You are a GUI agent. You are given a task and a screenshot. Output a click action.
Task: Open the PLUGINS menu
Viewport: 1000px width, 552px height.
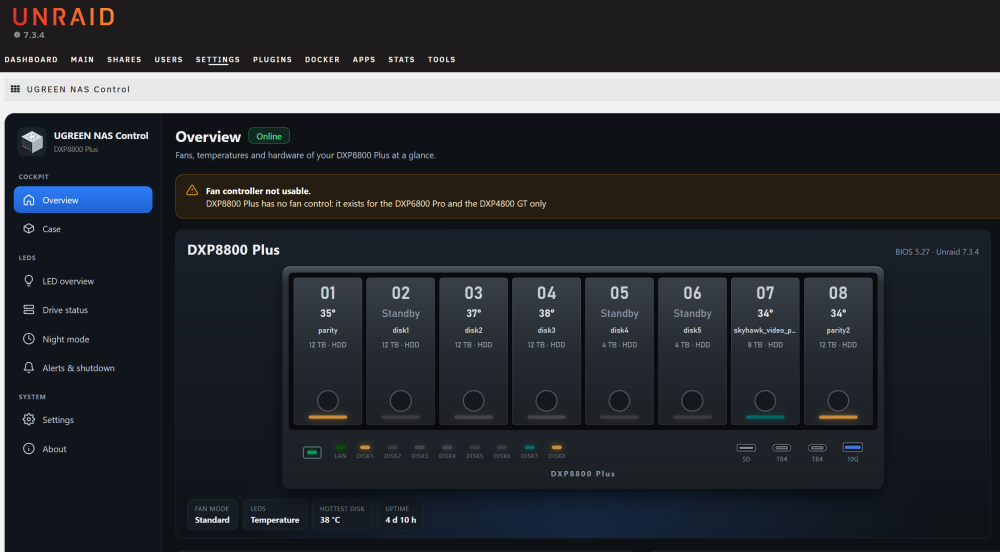click(272, 59)
